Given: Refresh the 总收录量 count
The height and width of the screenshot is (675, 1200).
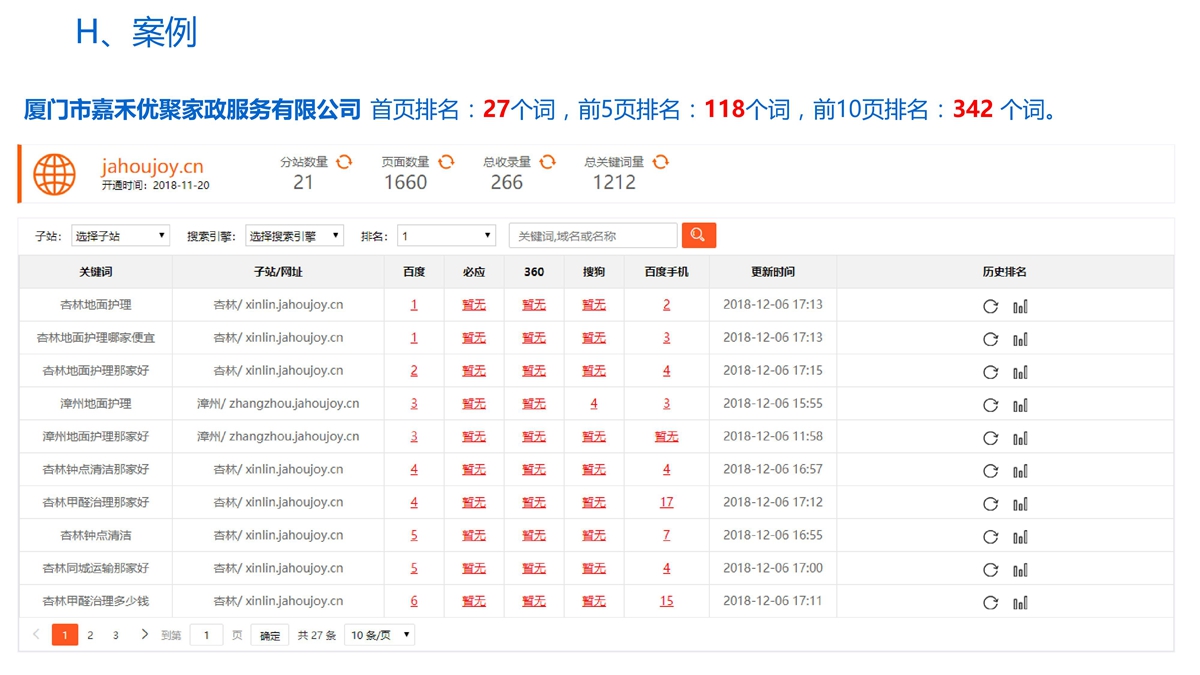Looking at the screenshot, I should [x=547, y=162].
